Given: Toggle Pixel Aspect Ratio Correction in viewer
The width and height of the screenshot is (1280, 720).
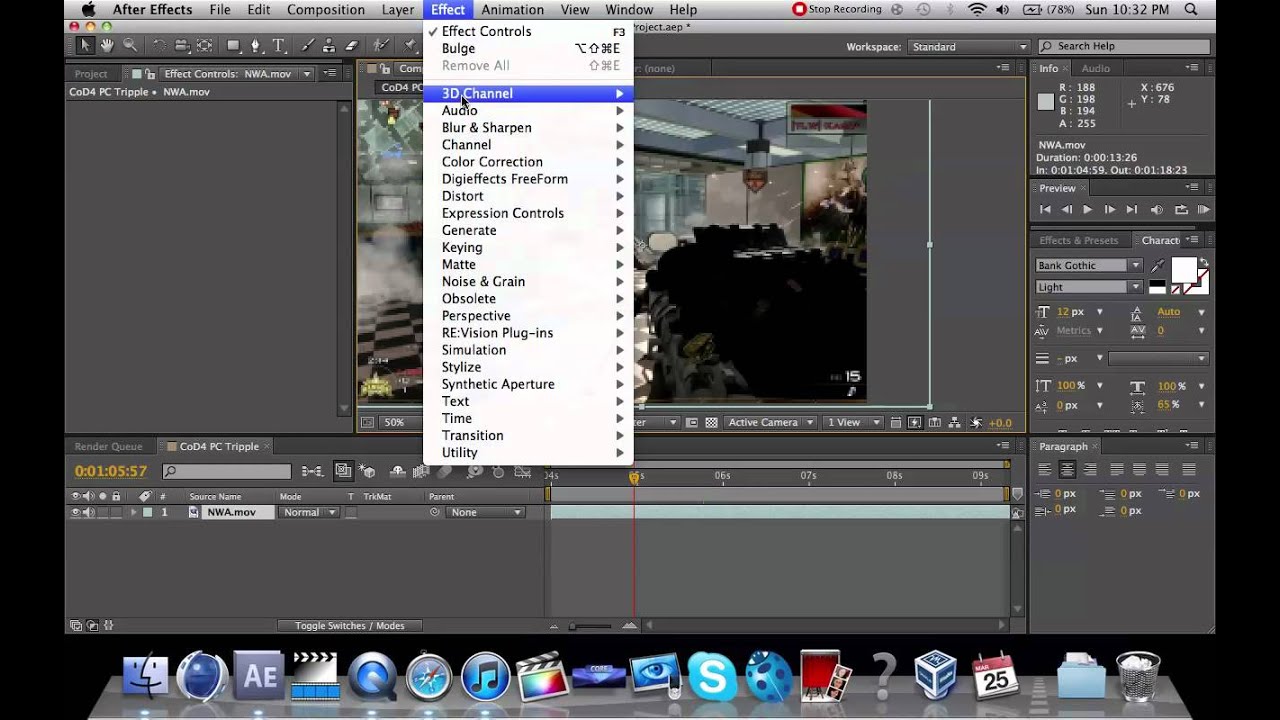Looking at the screenshot, I should (897, 422).
